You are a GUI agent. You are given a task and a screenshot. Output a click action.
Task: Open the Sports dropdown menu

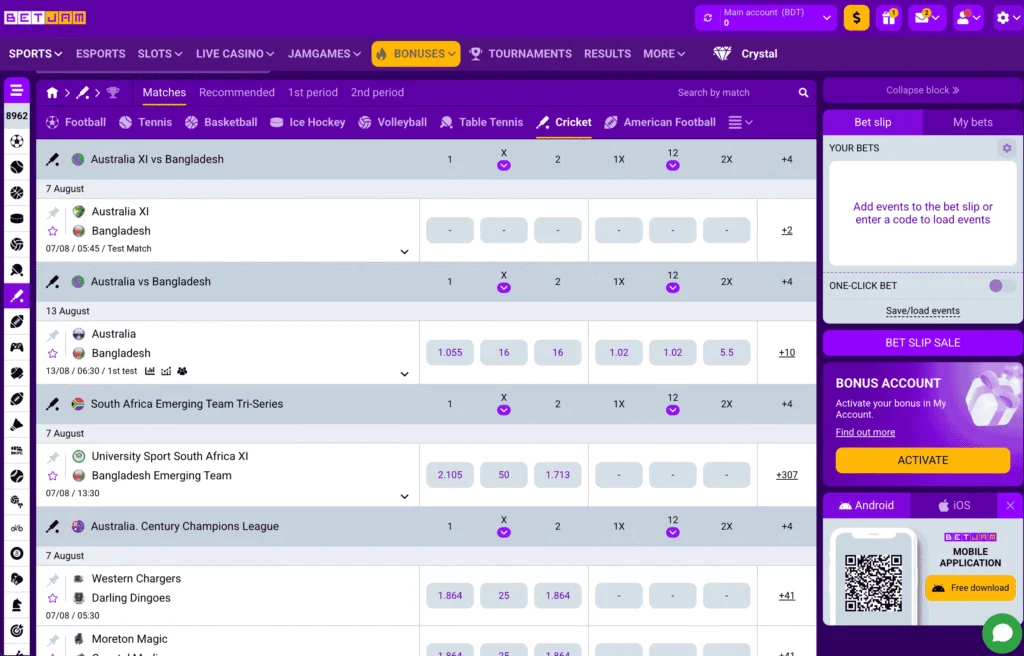[x=35, y=54]
